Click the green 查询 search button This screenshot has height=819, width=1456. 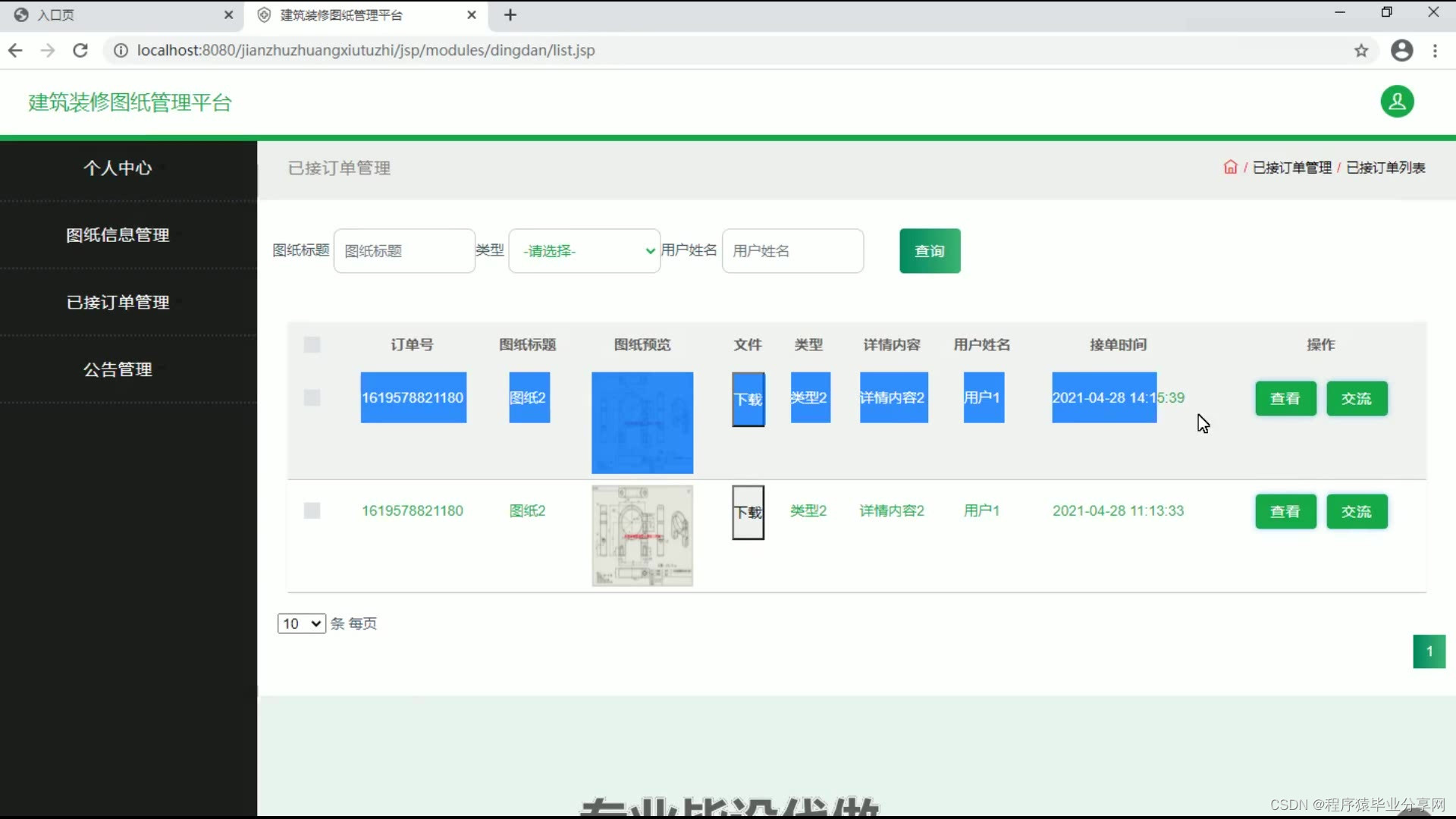(x=930, y=251)
